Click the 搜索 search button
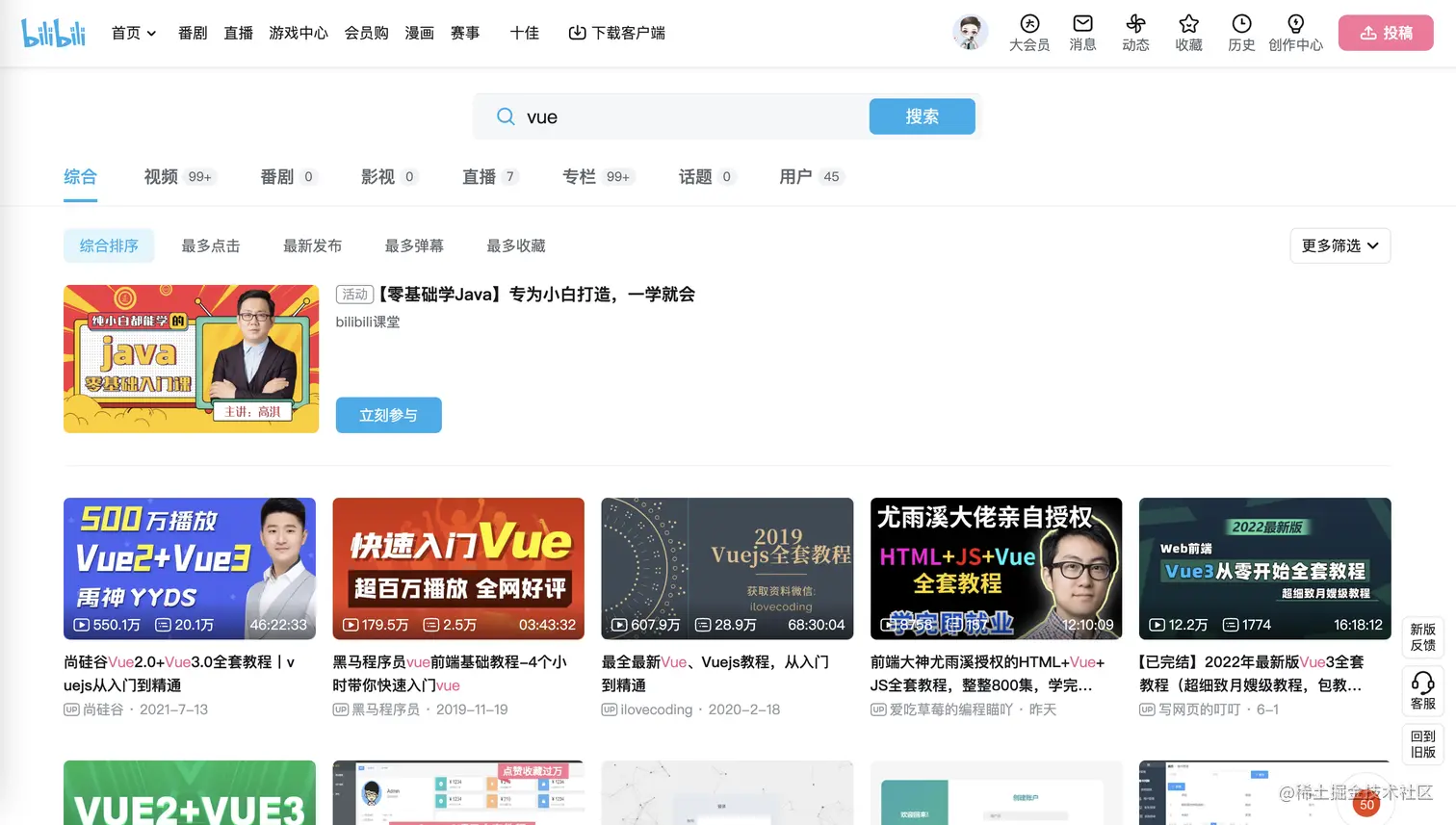The image size is (1456, 825). [922, 116]
